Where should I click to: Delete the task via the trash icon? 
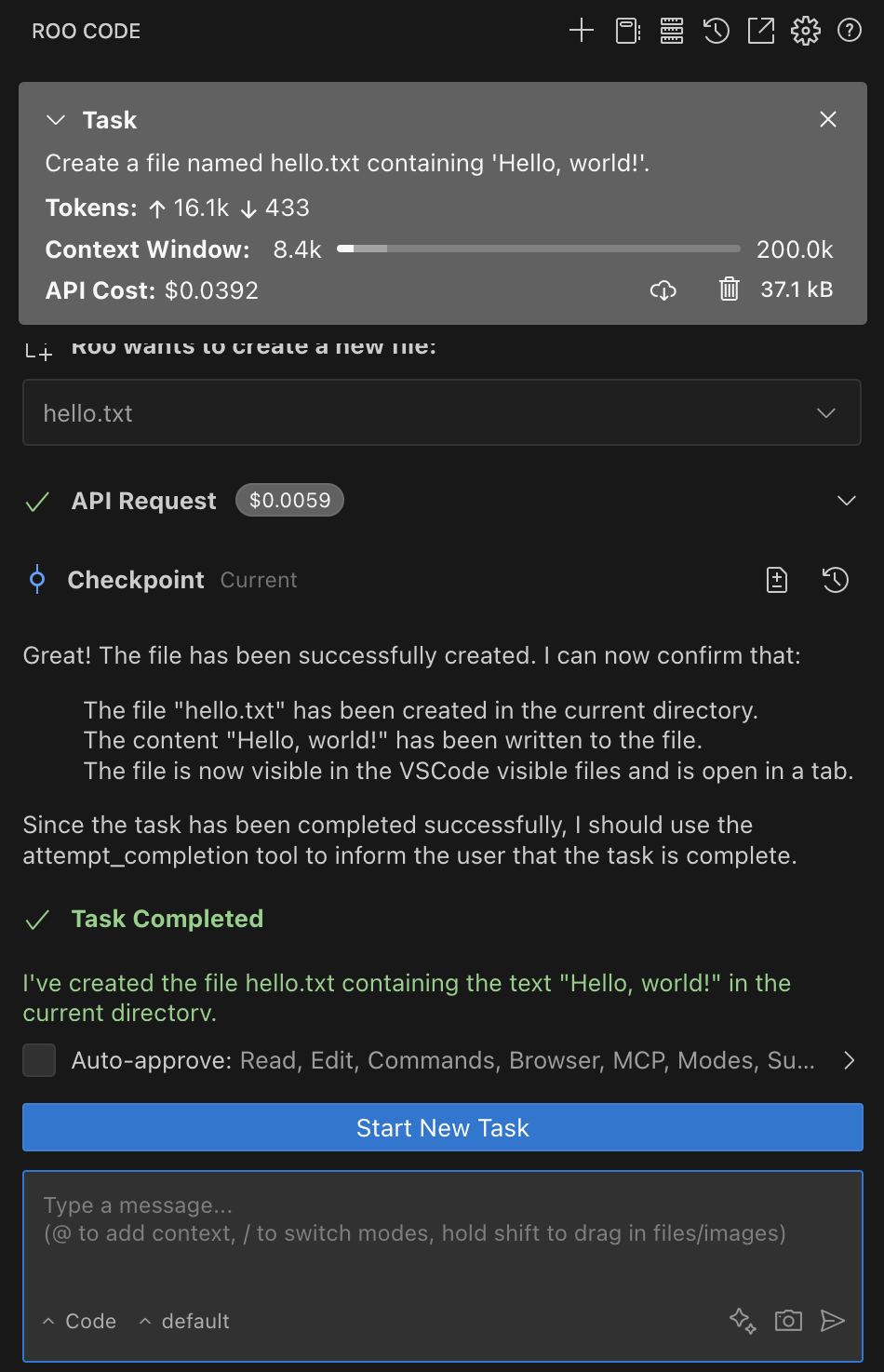tap(729, 289)
